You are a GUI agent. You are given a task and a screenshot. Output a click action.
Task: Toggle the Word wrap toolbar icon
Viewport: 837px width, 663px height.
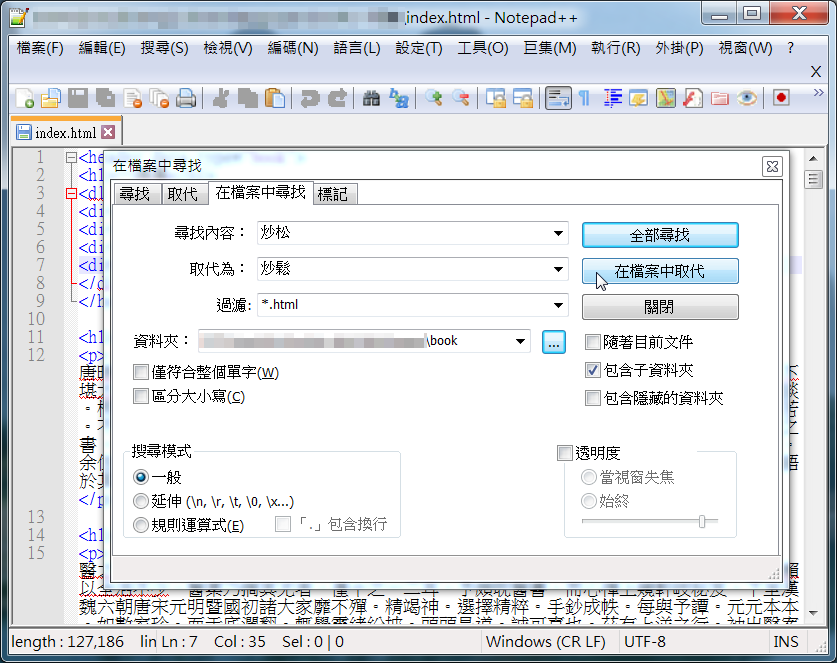(558, 98)
